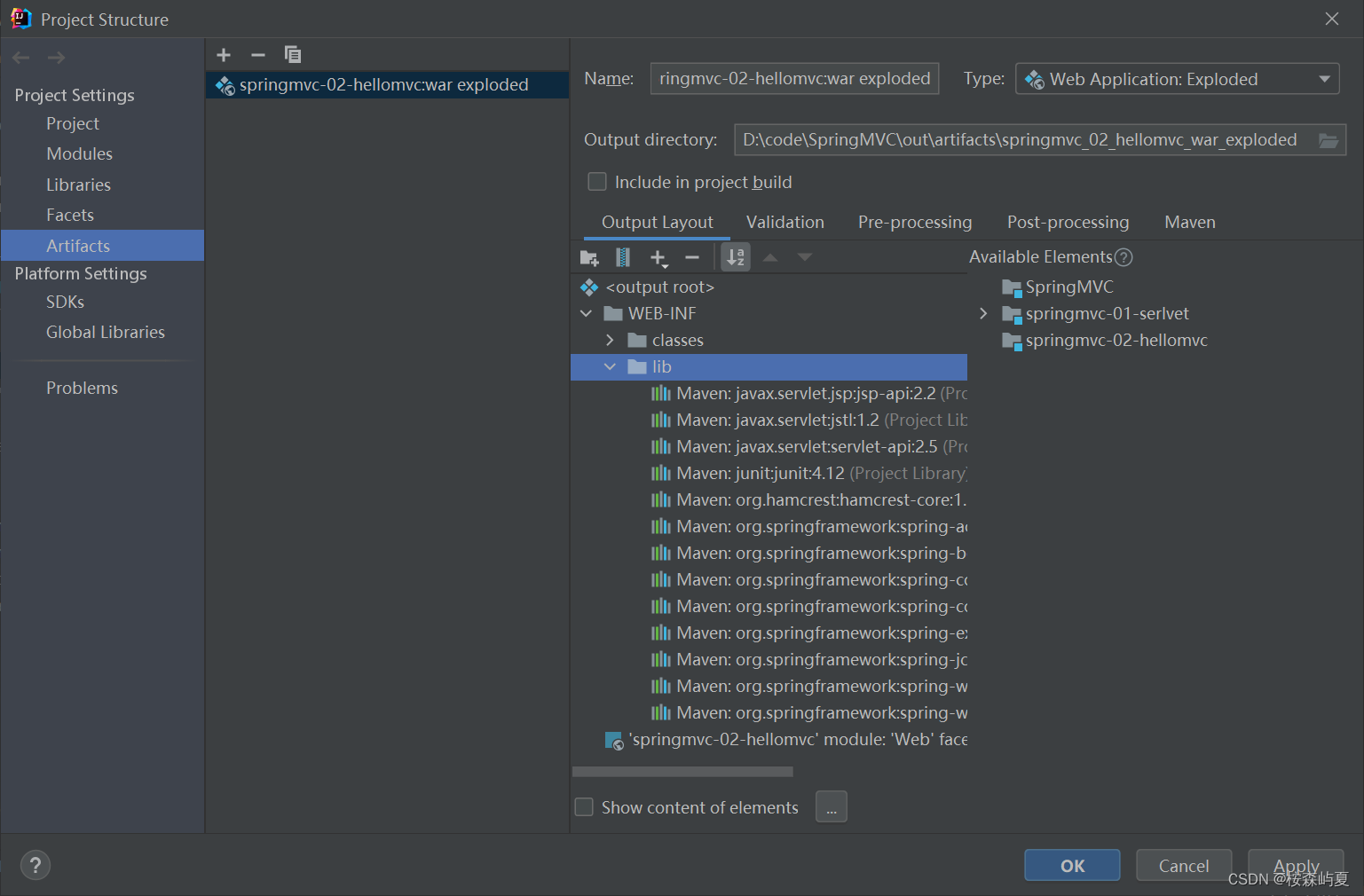1364x896 pixels.
Task: Click the Cancel button
Action: pos(1184,865)
